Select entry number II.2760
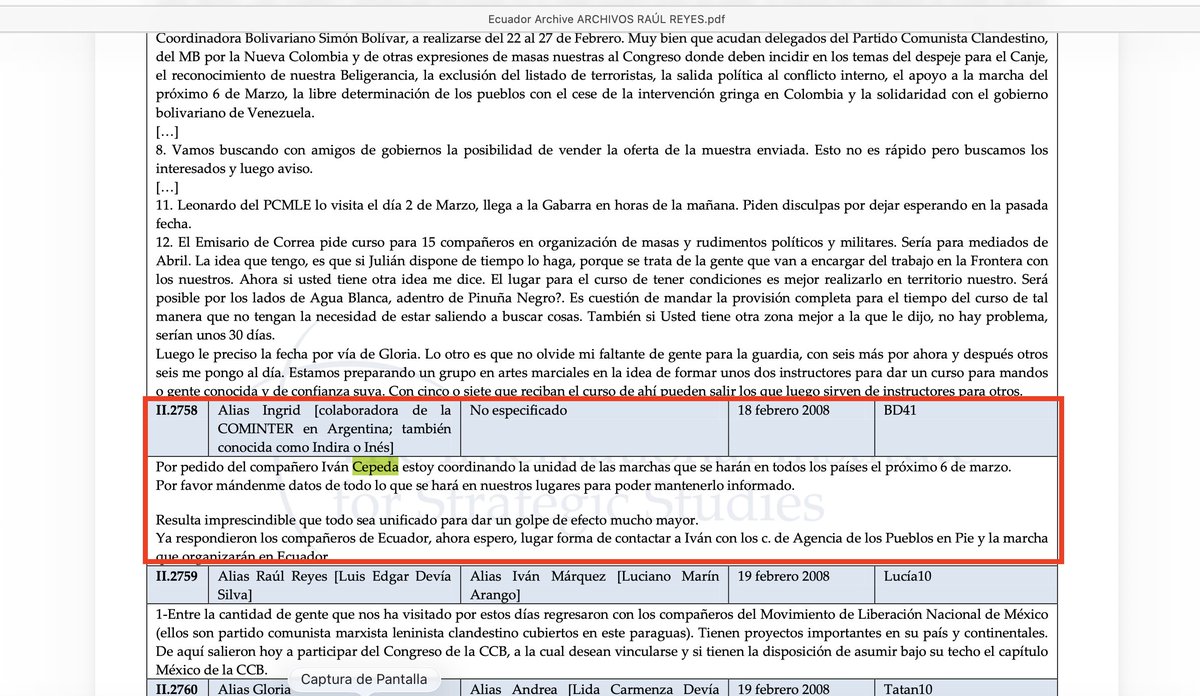The width and height of the screenshot is (1200, 696). (x=177, y=688)
